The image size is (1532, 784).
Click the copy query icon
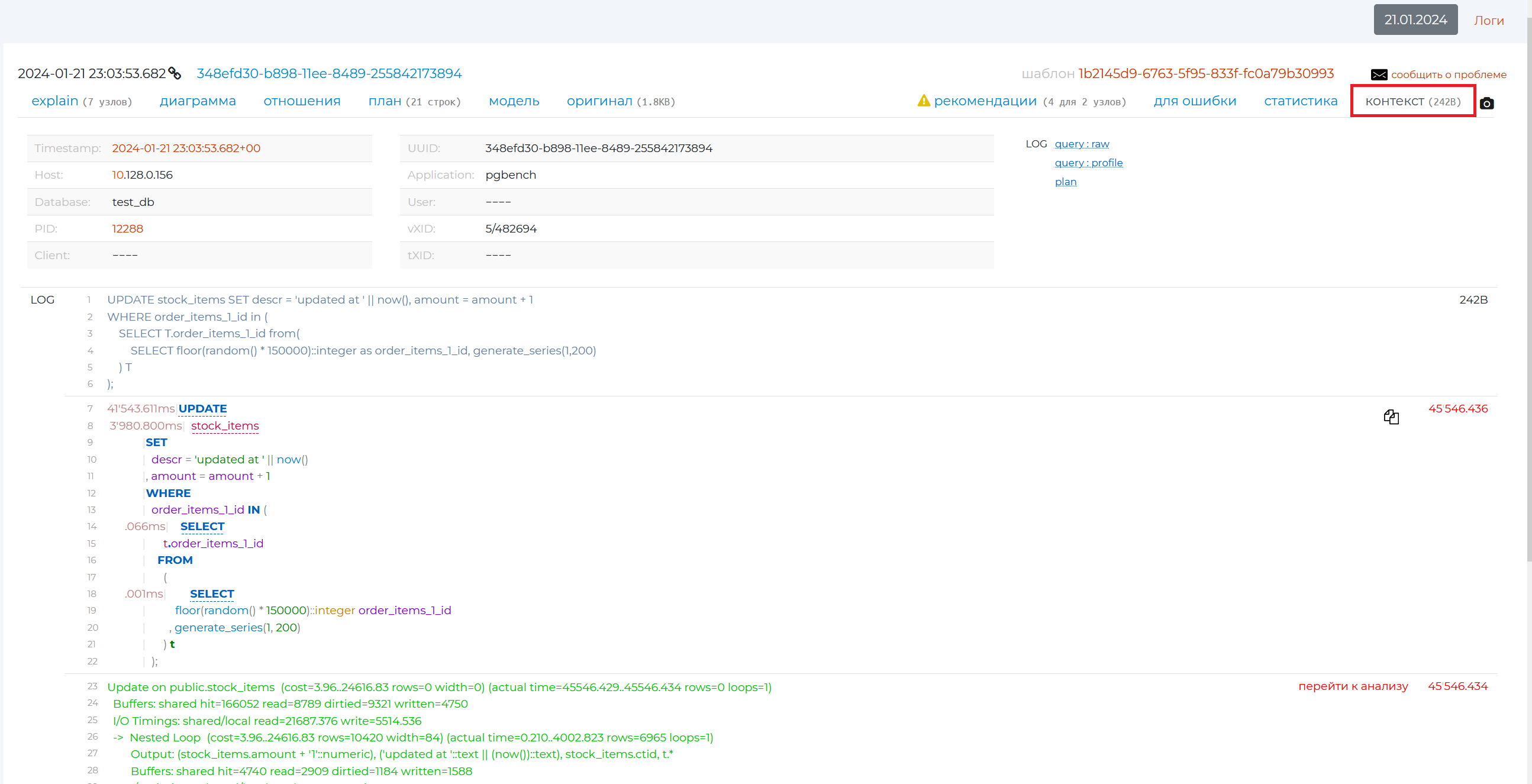(x=1391, y=417)
